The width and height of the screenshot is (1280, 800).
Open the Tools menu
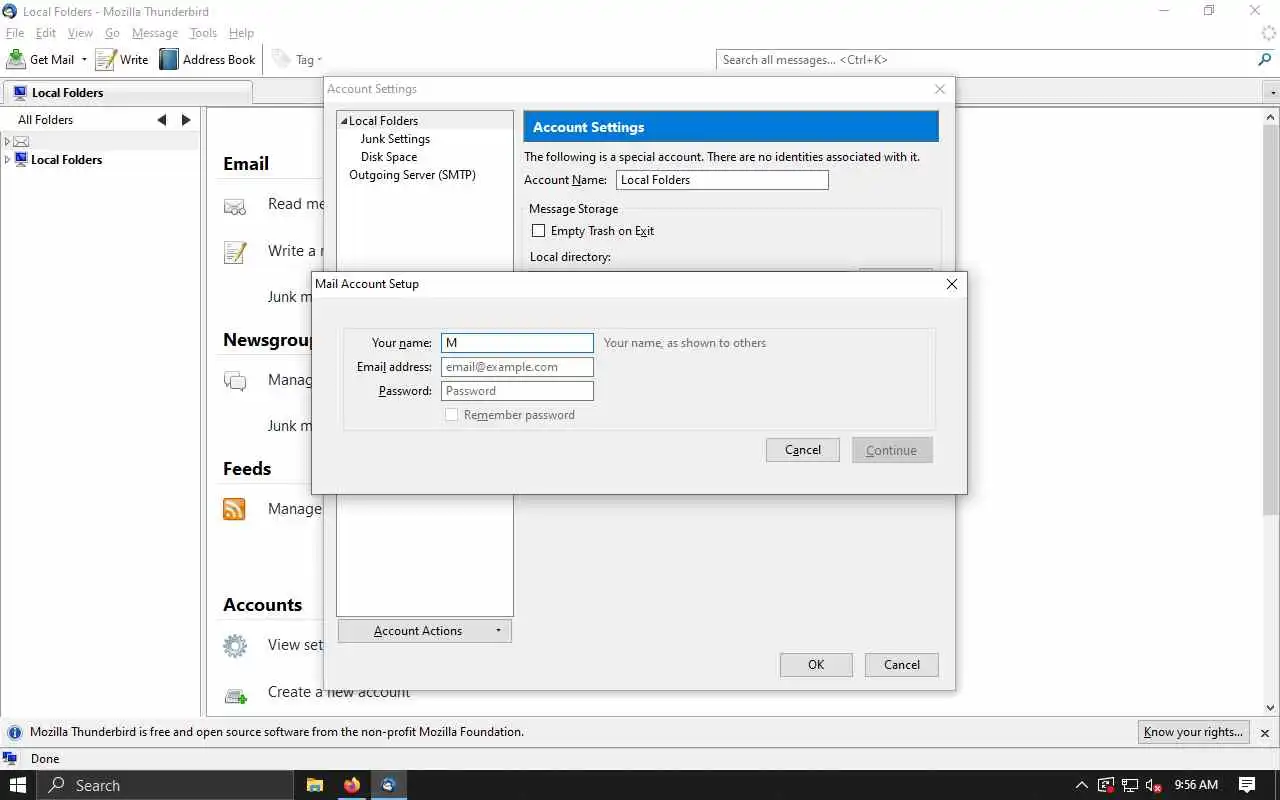[x=203, y=33]
